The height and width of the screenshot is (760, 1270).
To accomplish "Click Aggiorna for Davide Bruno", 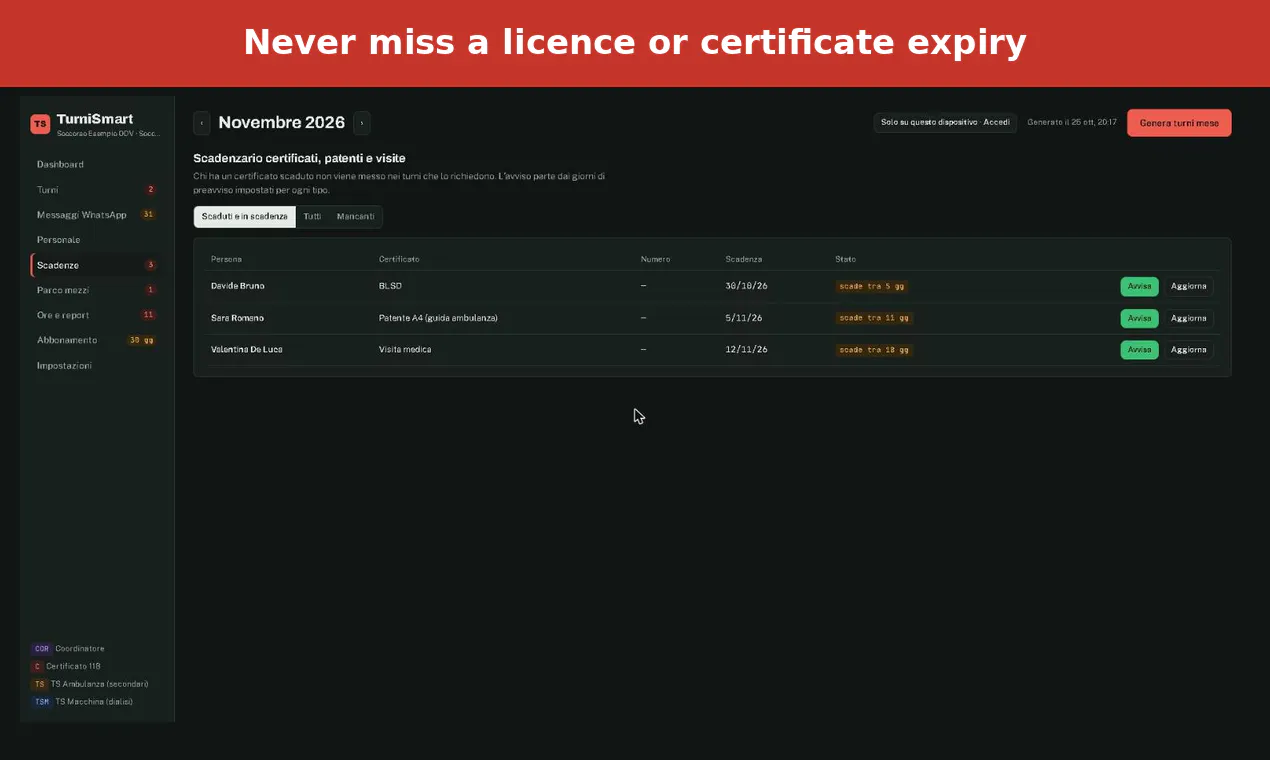I will point(1189,286).
